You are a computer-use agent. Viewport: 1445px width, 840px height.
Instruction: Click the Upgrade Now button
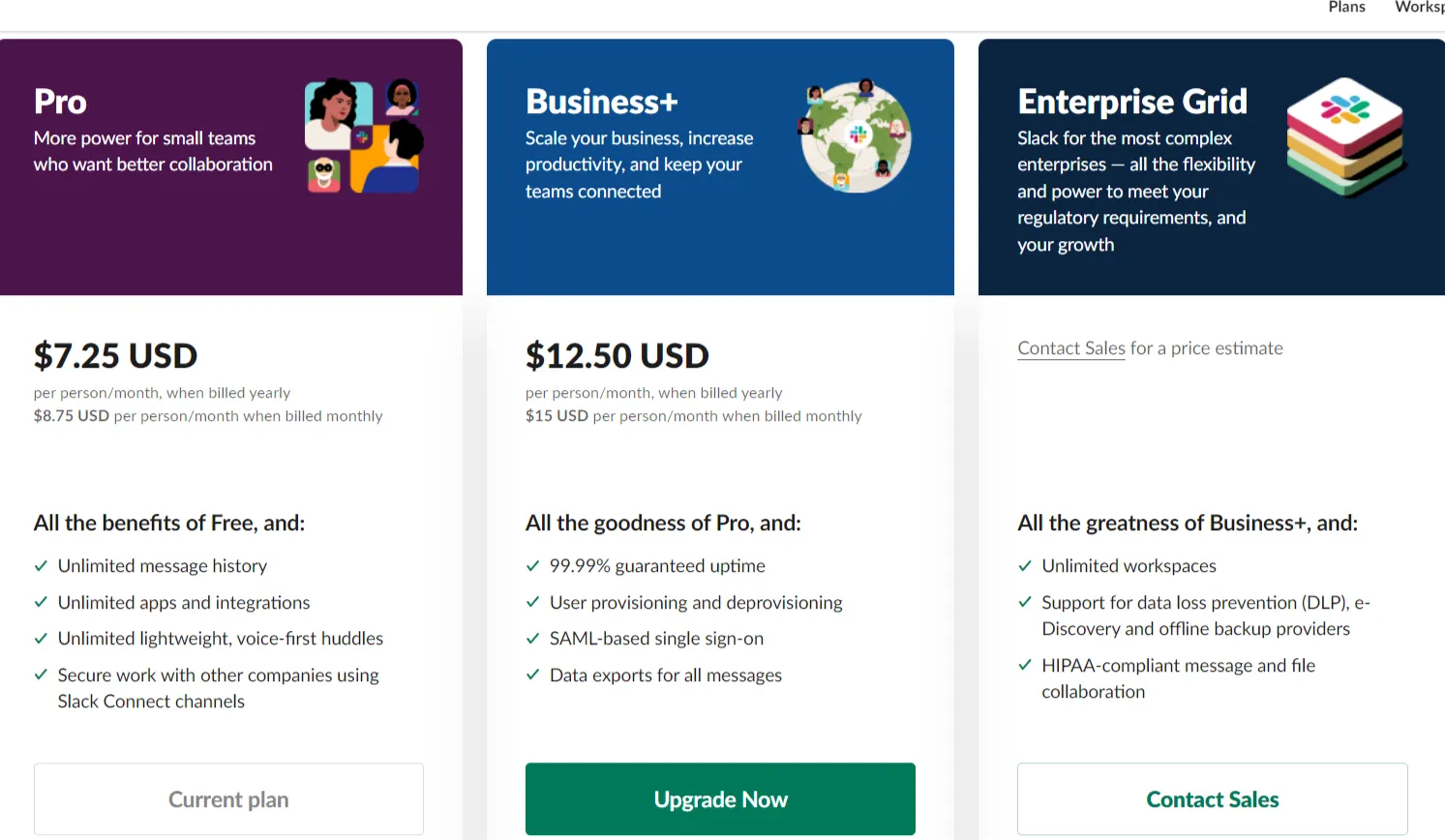click(720, 799)
